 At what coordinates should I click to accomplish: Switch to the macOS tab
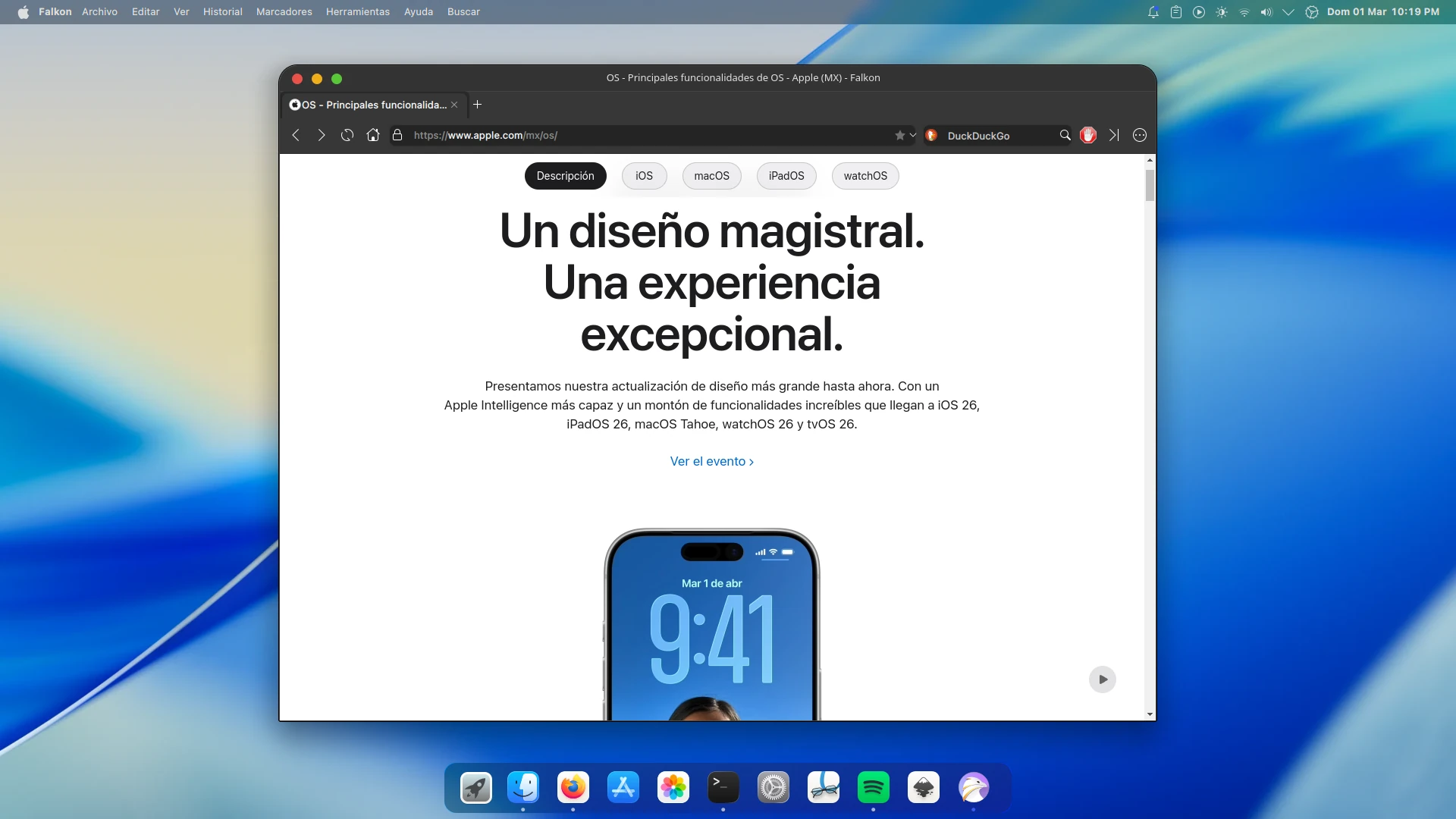click(x=711, y=176)
